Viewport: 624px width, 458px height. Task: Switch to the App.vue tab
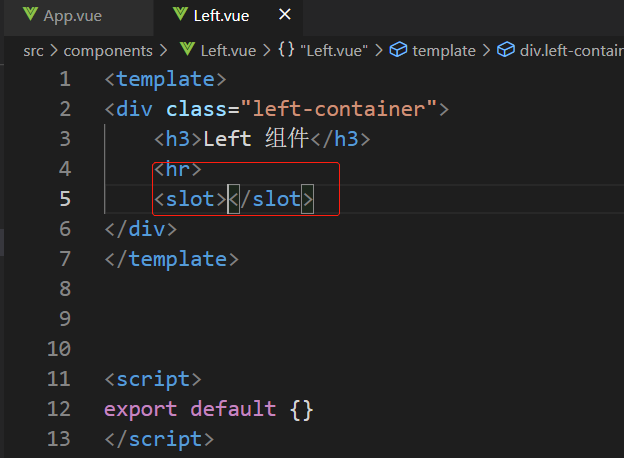(x=73, y=16)
